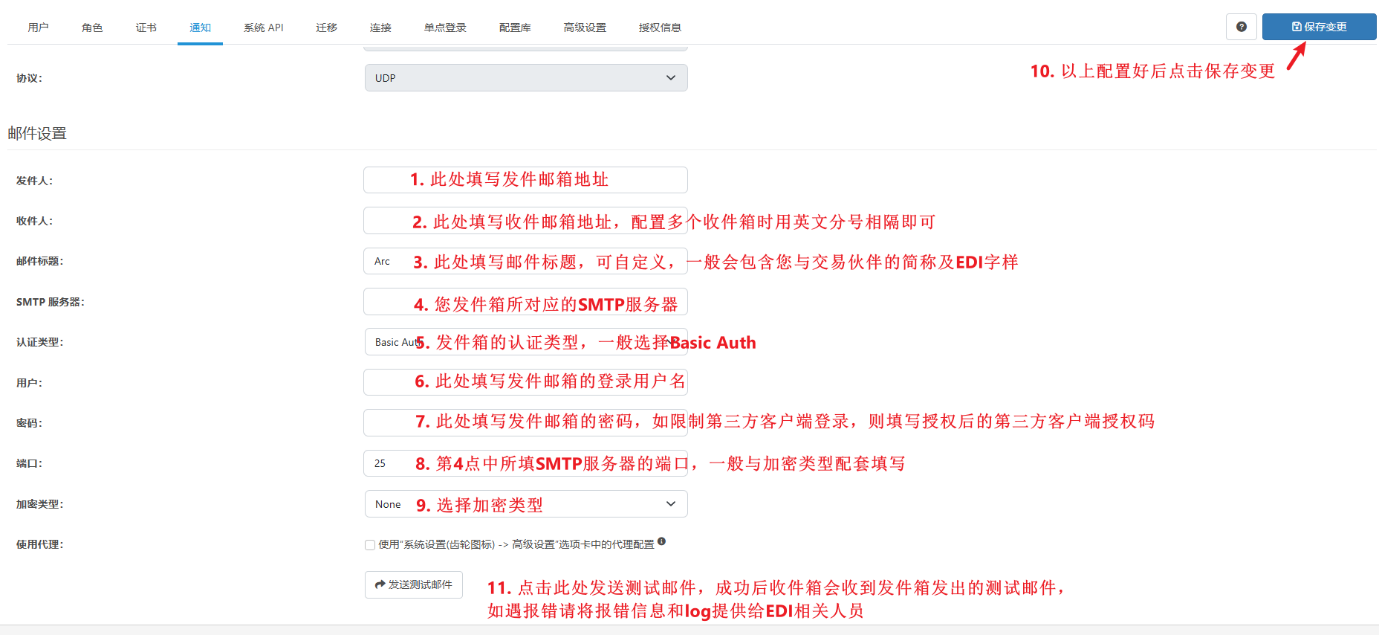The width and height of the screenshot is (1379, 635).
Task: Click the 保存变更 button
Action: (x=1318, y=27)
